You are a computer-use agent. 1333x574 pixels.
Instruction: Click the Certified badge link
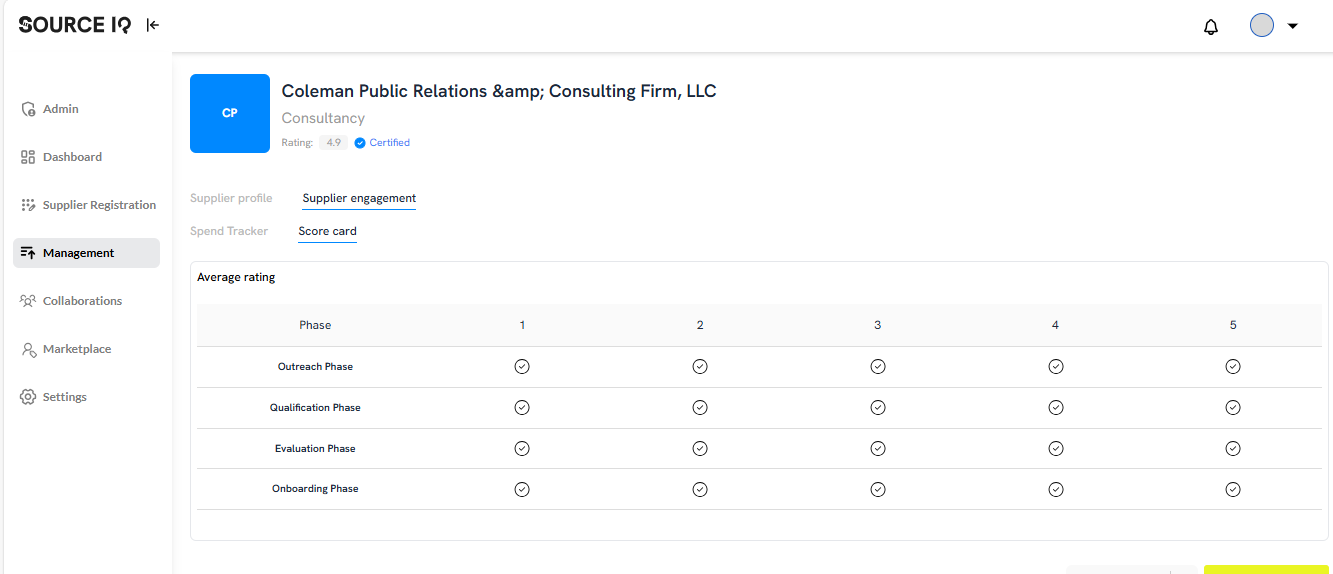pyautogui.click(x=383, y=143)
